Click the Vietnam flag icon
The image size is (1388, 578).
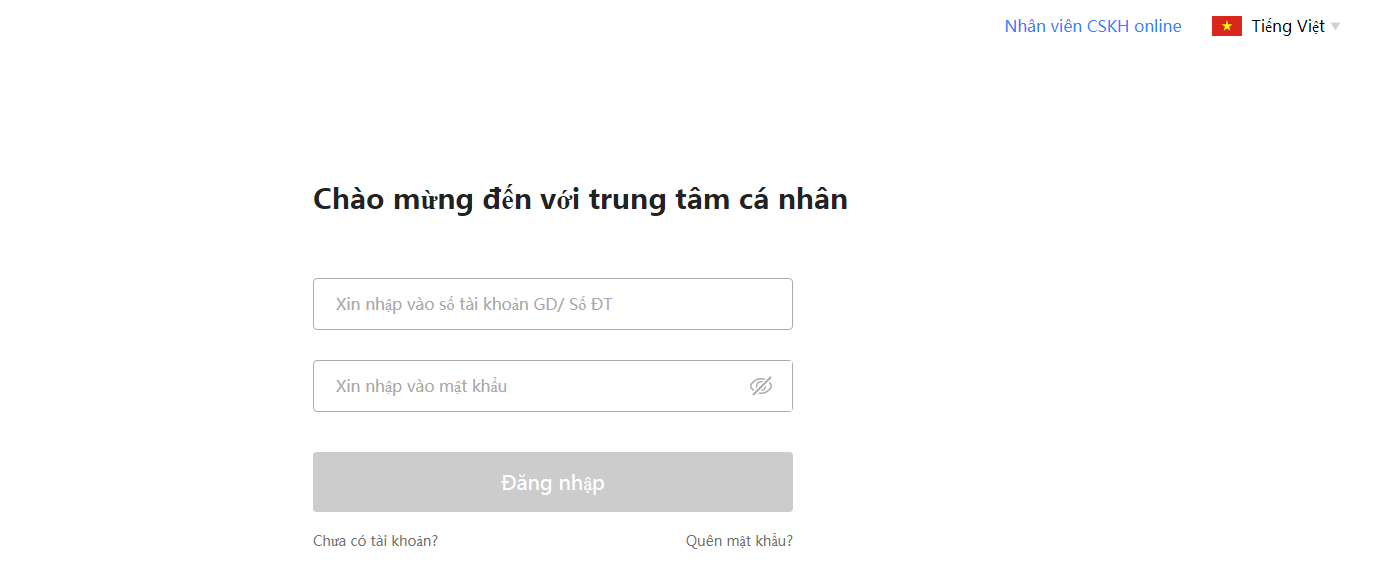click(x=1227, y=26)
